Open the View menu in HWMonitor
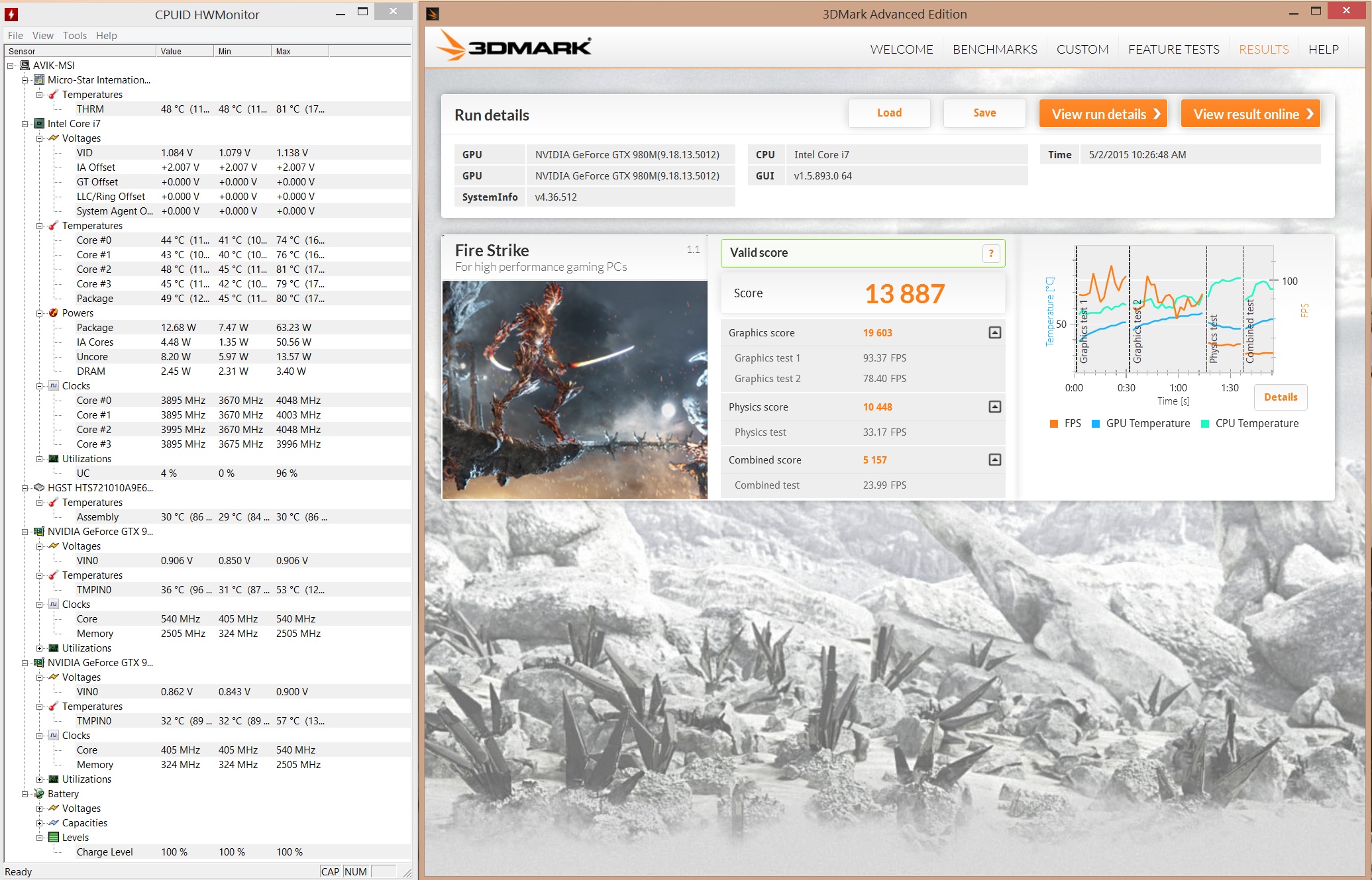 (42, 35)
